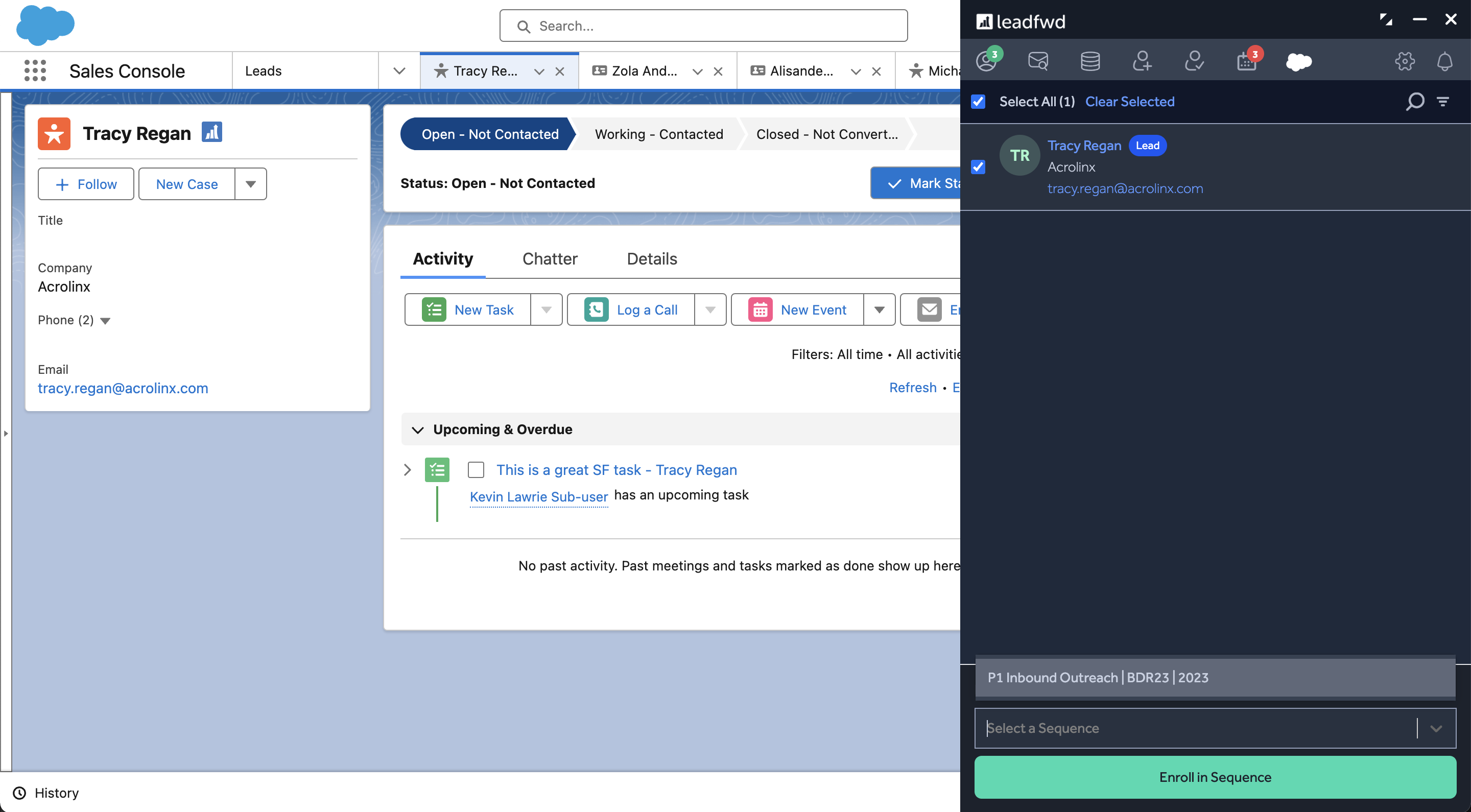Screen dimensions: 1471x812
Task: Check the 'This is a great SF task' checkbox
Action: click(x=476, y=470)
